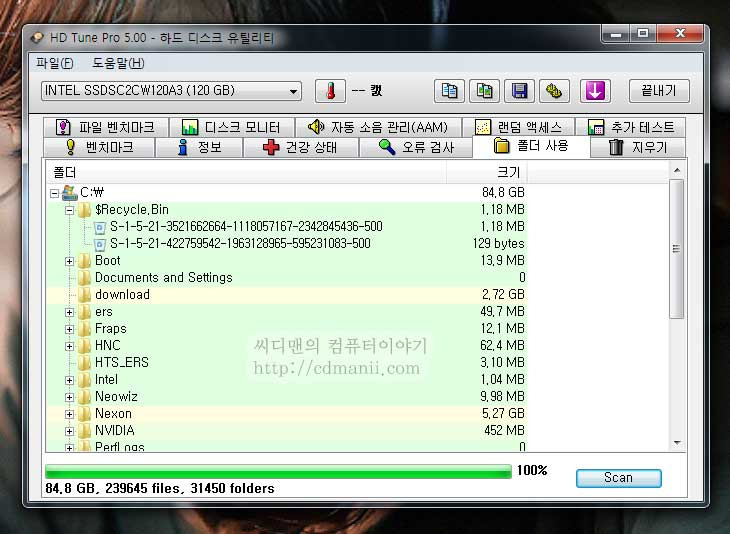The image size is (730, 534).
Task: Switch to the 정보 tab
Action: 199,148
